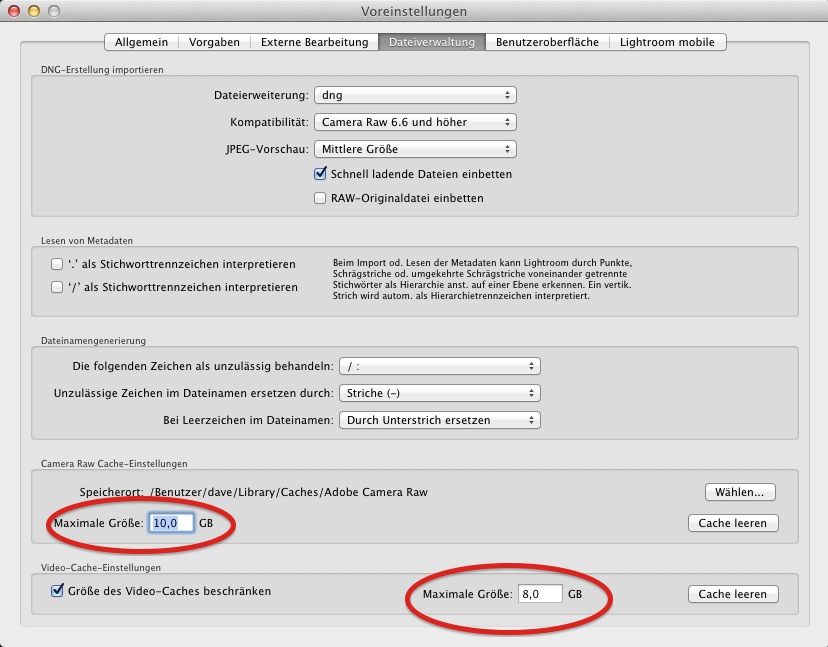Image resolution: width=828 pixels, height=647 pixels.
Task: Switch to the Allgemein tab
Action: (142, 42)
